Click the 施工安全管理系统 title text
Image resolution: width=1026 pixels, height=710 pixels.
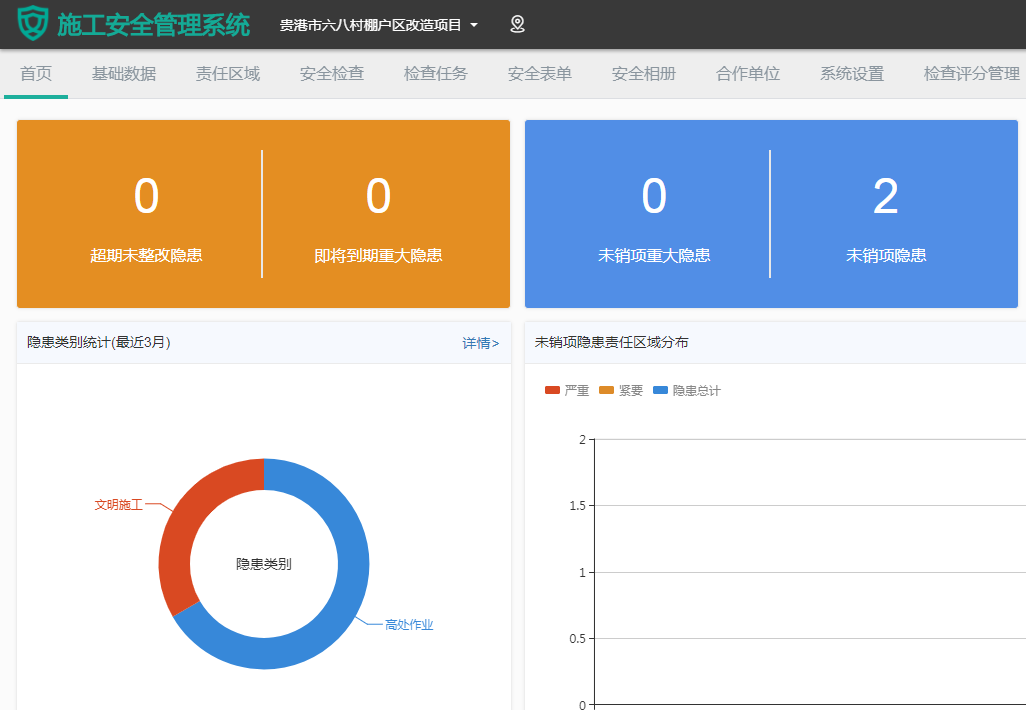(x=153, y=25)
